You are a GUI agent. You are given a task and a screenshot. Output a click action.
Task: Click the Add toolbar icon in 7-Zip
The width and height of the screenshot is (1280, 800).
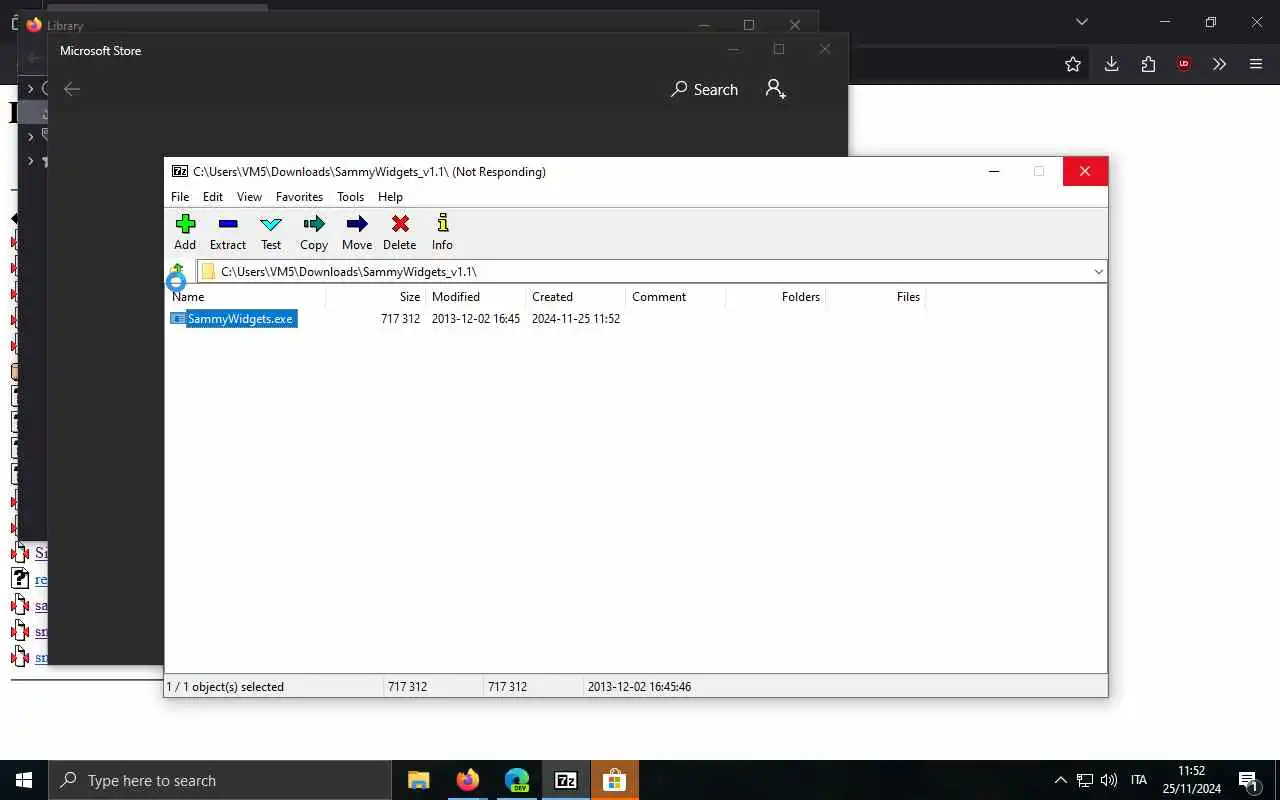(x=185, y=224)
